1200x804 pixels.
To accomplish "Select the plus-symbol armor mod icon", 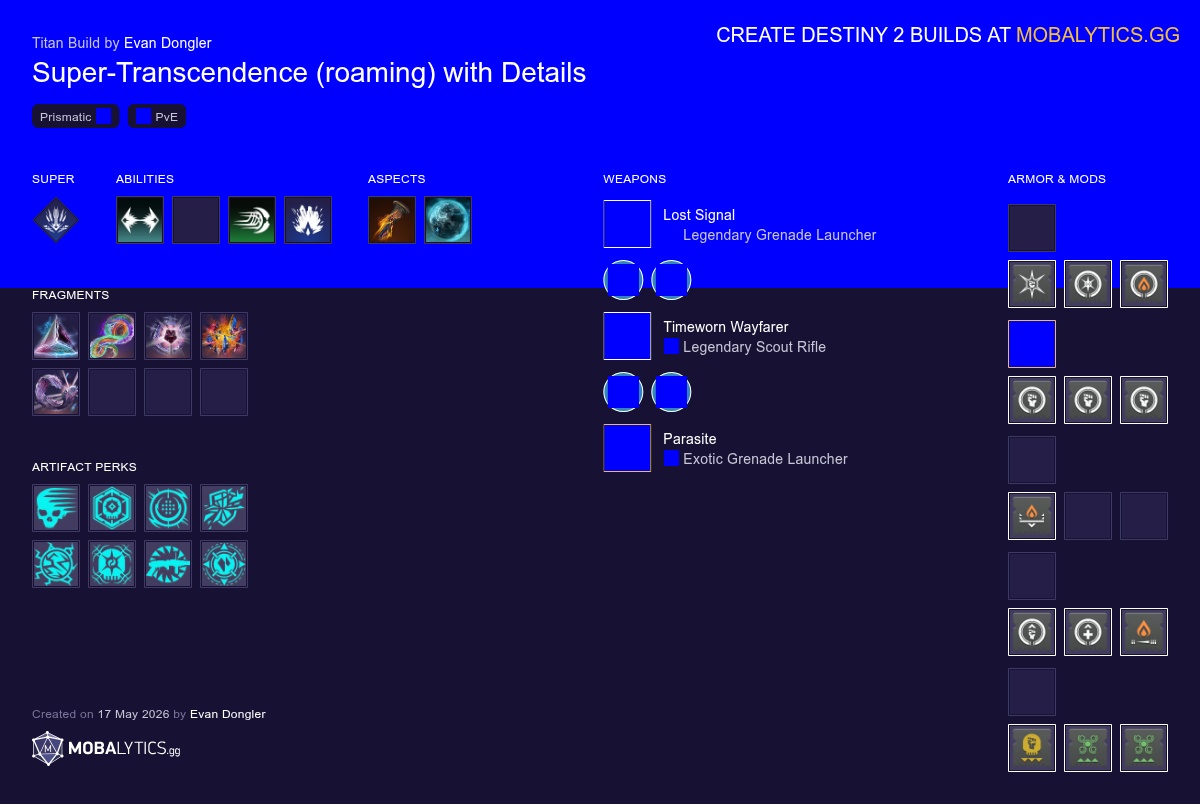I will pos(1088,632).
